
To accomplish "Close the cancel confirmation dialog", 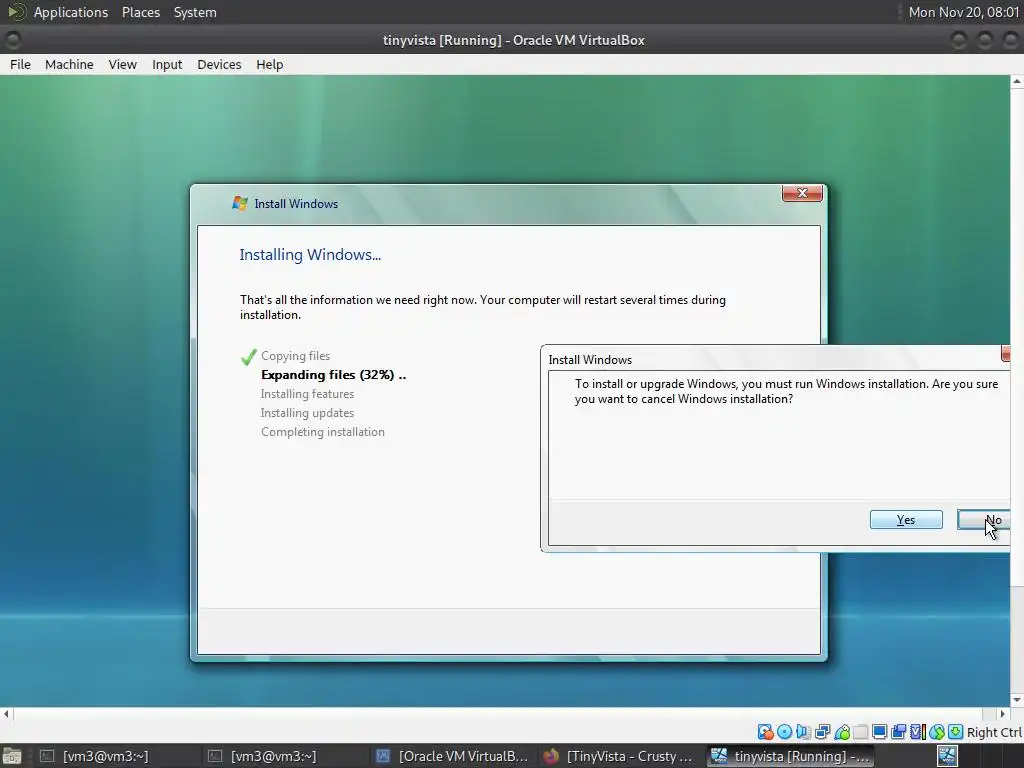I will point(1006,353).
